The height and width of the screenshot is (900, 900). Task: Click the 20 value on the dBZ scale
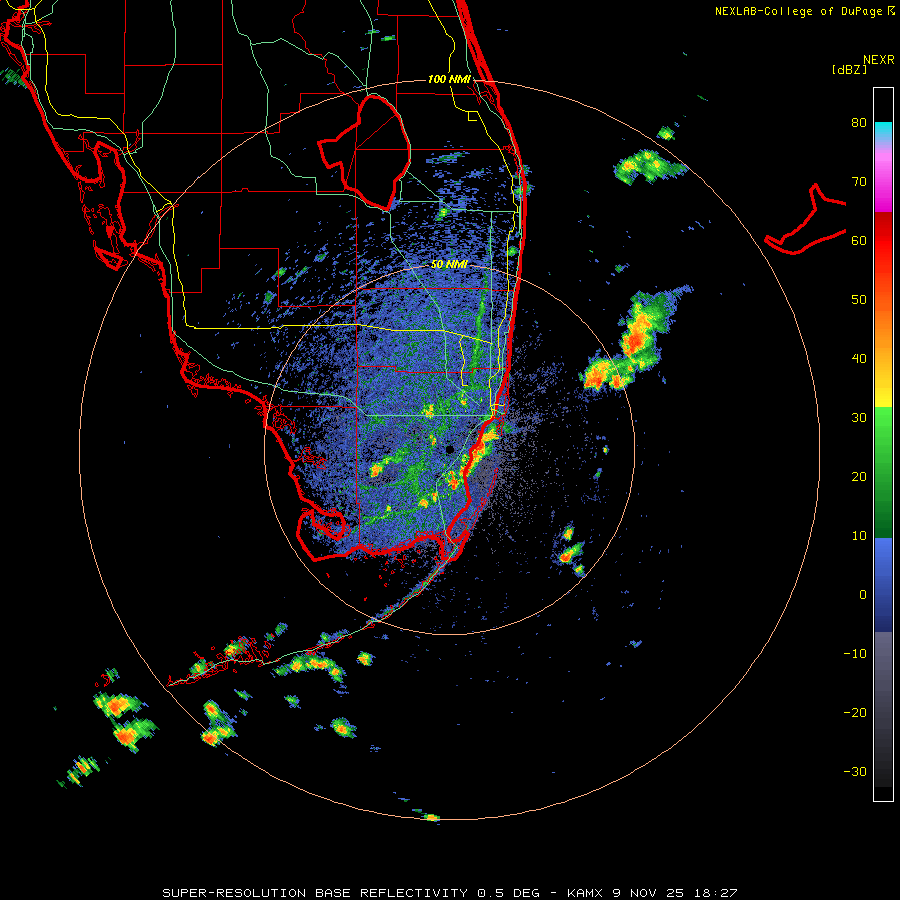click(859, 476)
